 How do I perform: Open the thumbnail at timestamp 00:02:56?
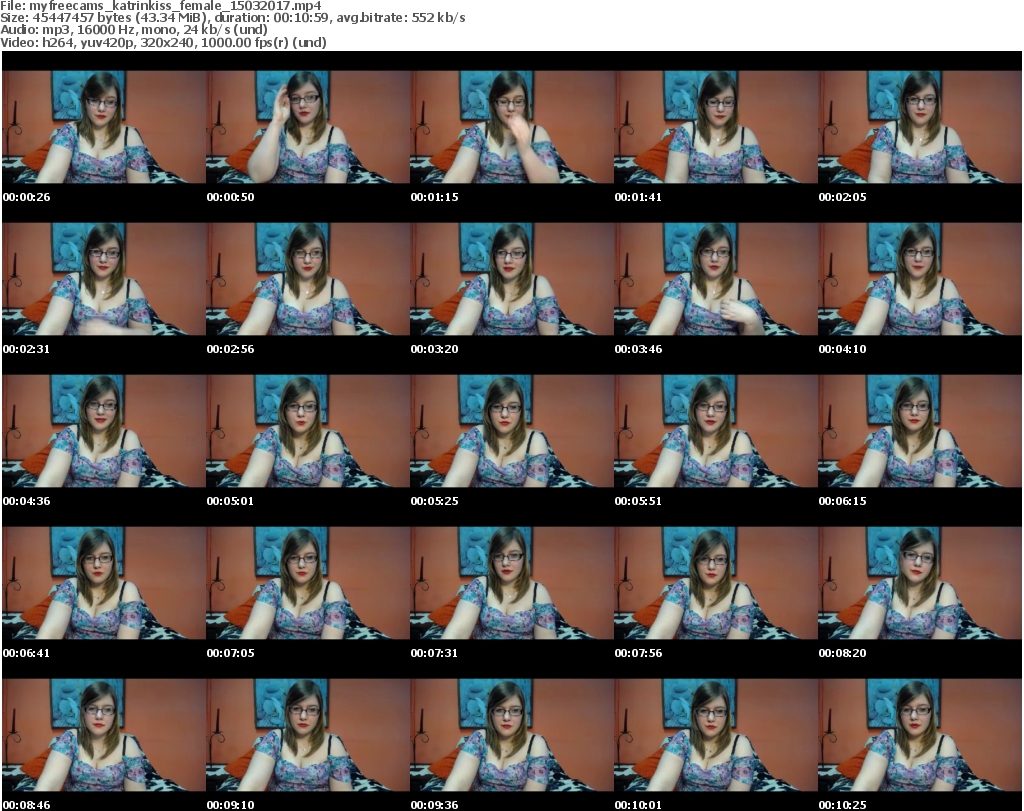click(308, 279)
